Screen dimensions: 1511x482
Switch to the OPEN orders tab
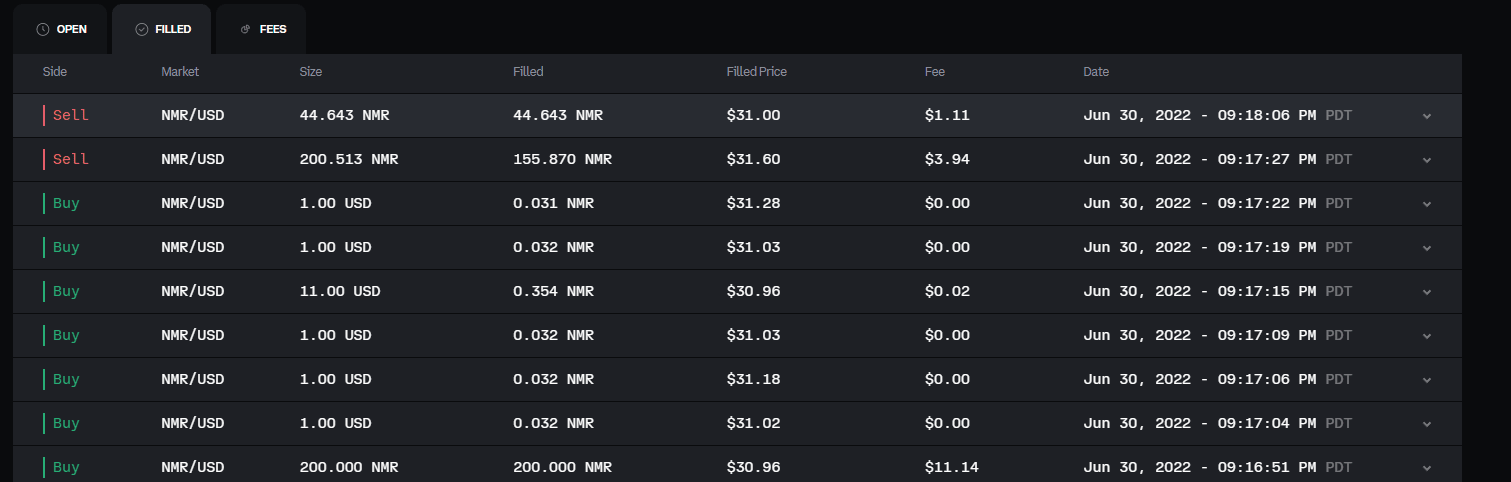tap(62, 29)
